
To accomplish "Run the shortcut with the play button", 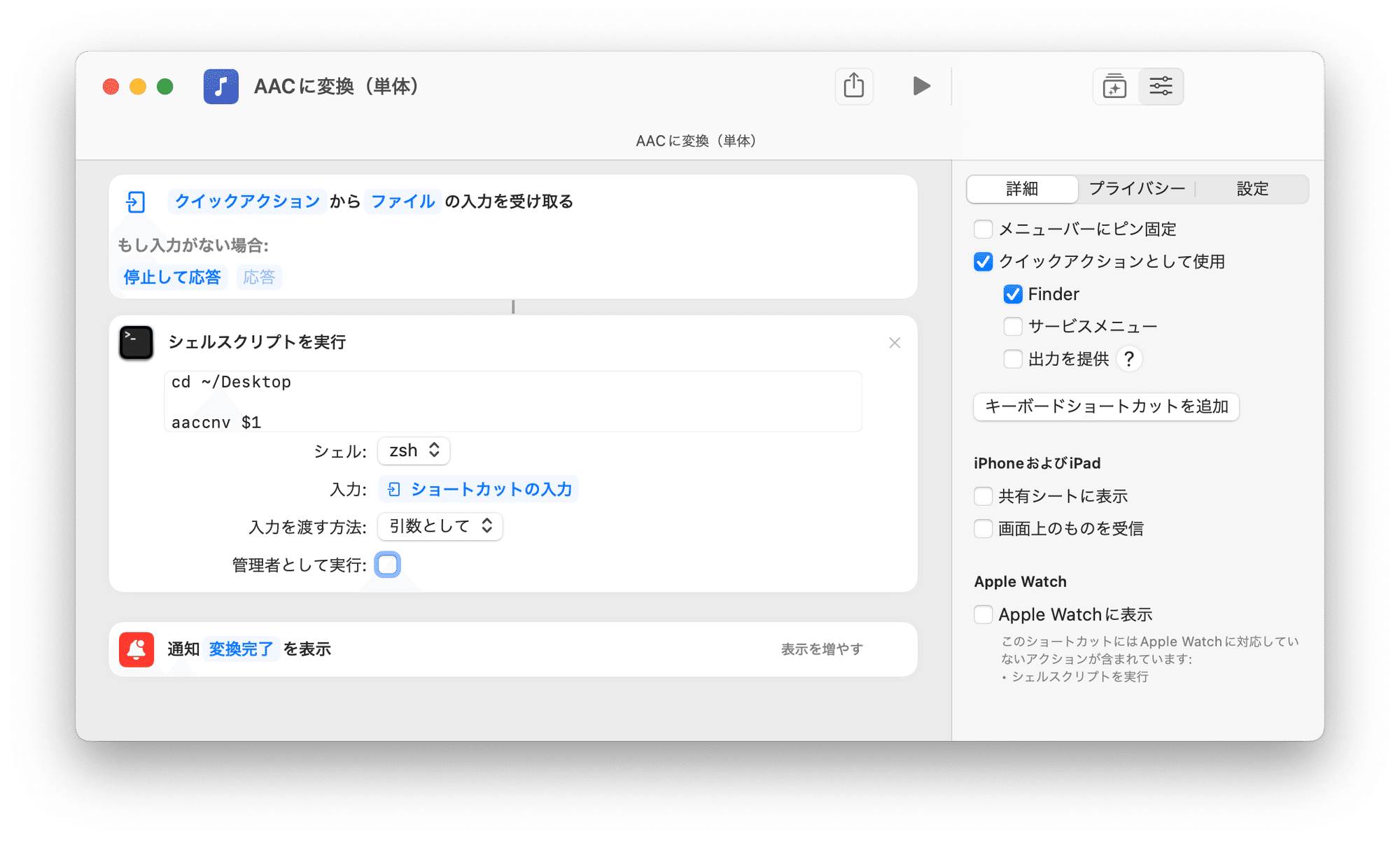I will coord(921,86).
